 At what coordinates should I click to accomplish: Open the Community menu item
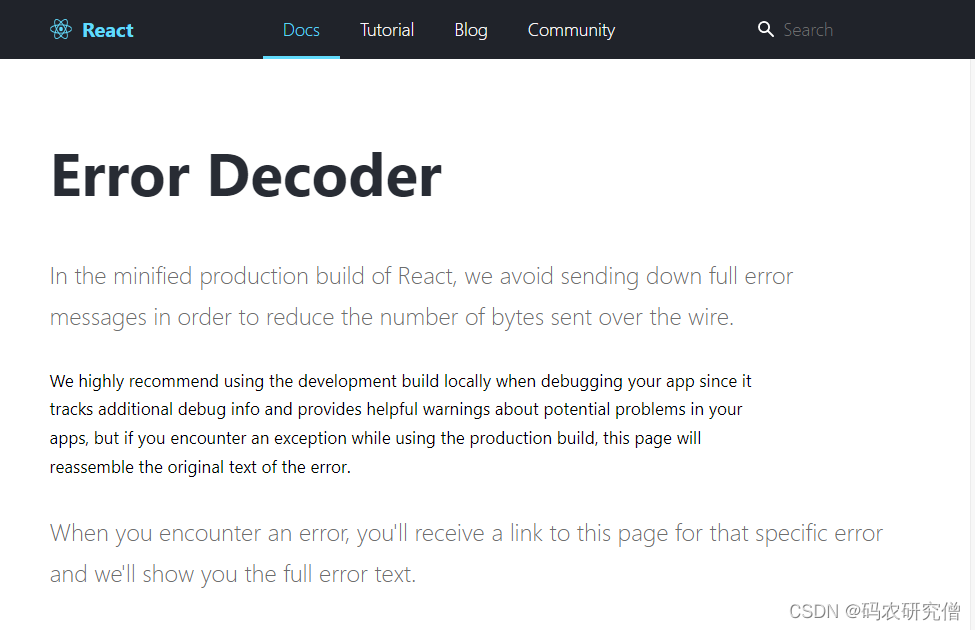coord(571,30)
